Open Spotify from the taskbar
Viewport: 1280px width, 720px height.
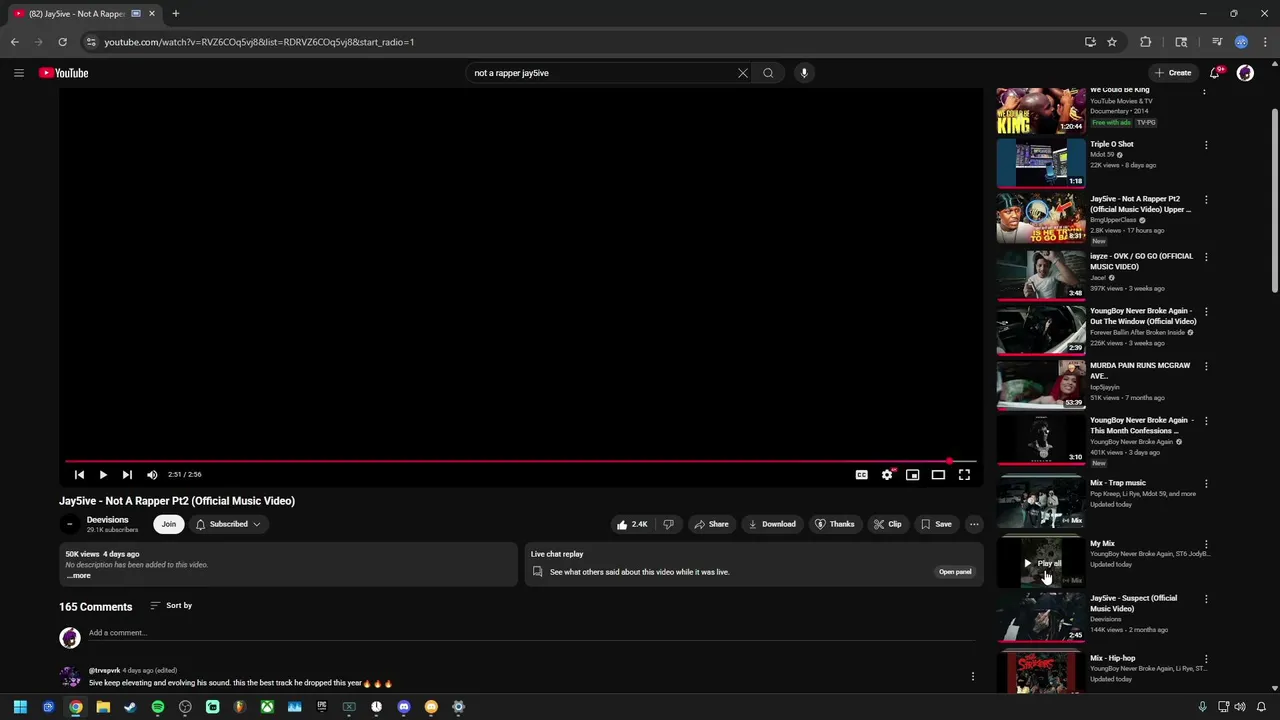158,707
